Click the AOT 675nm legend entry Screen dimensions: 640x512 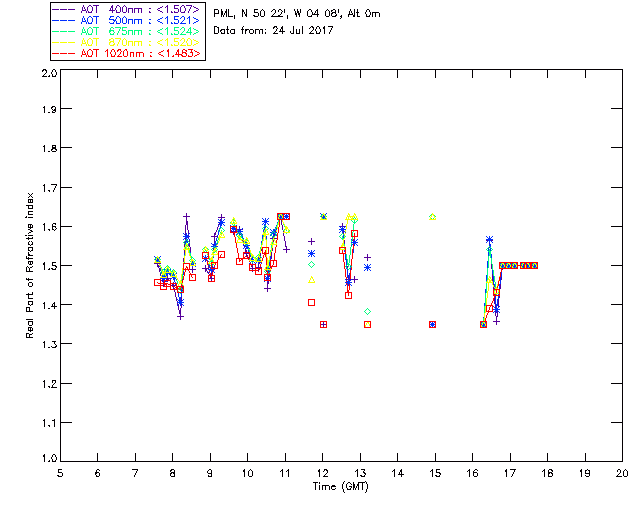point(126,31)
